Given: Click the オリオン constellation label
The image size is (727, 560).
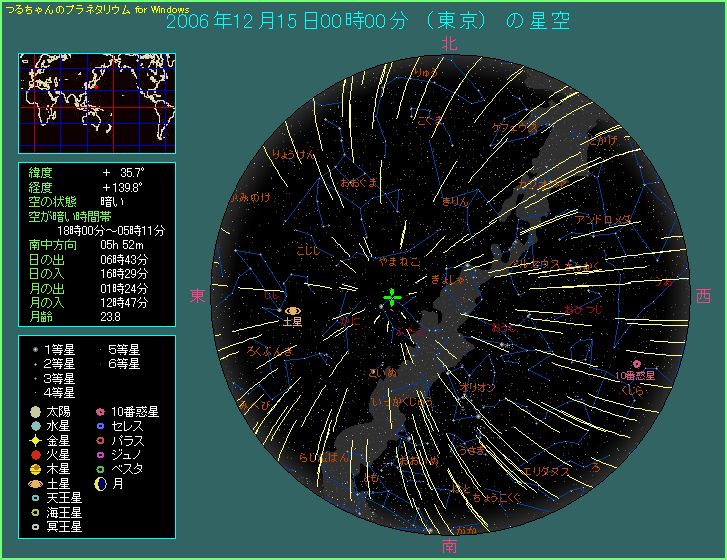Looking at the screenshot, I should 478,387.
